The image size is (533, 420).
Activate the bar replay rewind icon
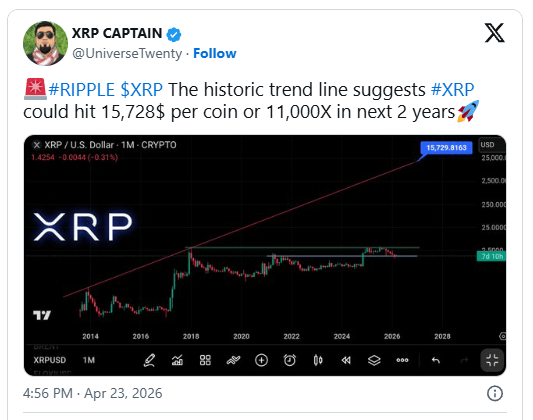coord(346,360)
